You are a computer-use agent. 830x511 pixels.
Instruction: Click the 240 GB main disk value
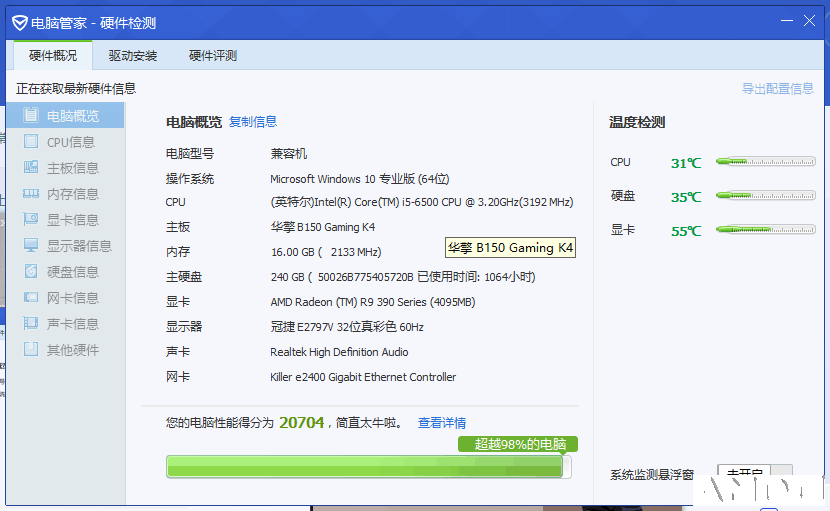(x=403, y=277)
